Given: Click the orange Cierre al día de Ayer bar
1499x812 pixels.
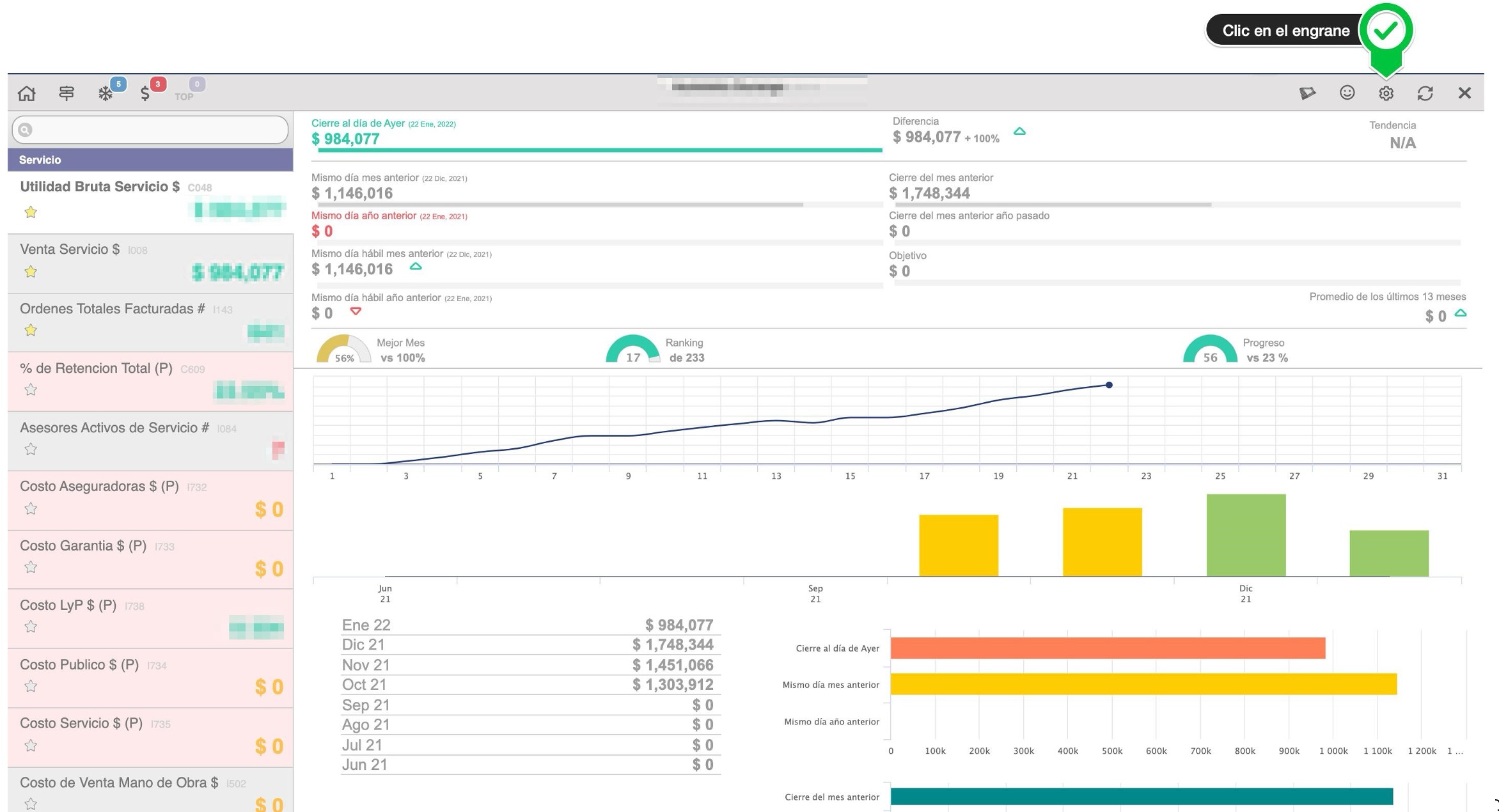Looking at the screenshot, I should point(1108,648).
